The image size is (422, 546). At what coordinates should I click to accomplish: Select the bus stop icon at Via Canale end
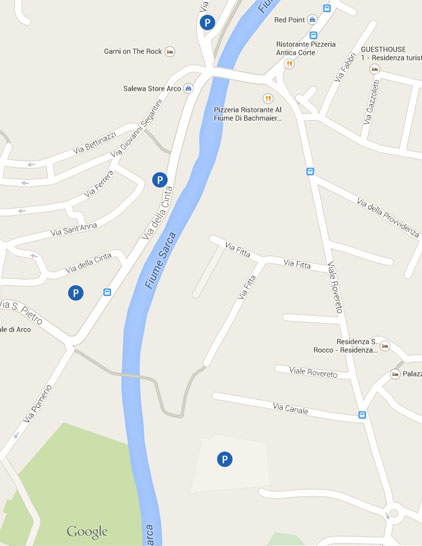coord(362,415)
